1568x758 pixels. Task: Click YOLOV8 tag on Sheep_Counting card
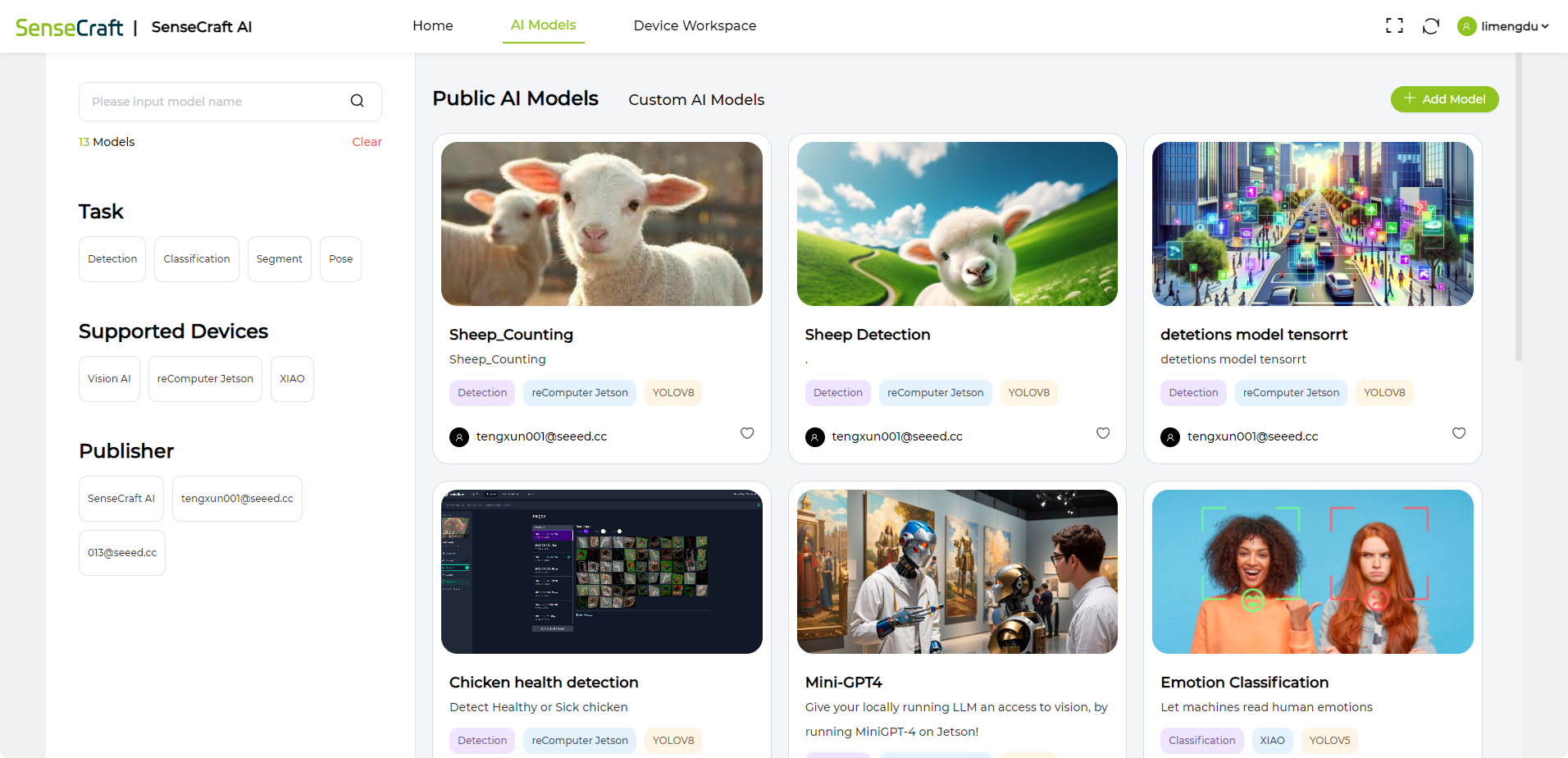point(673,393)
